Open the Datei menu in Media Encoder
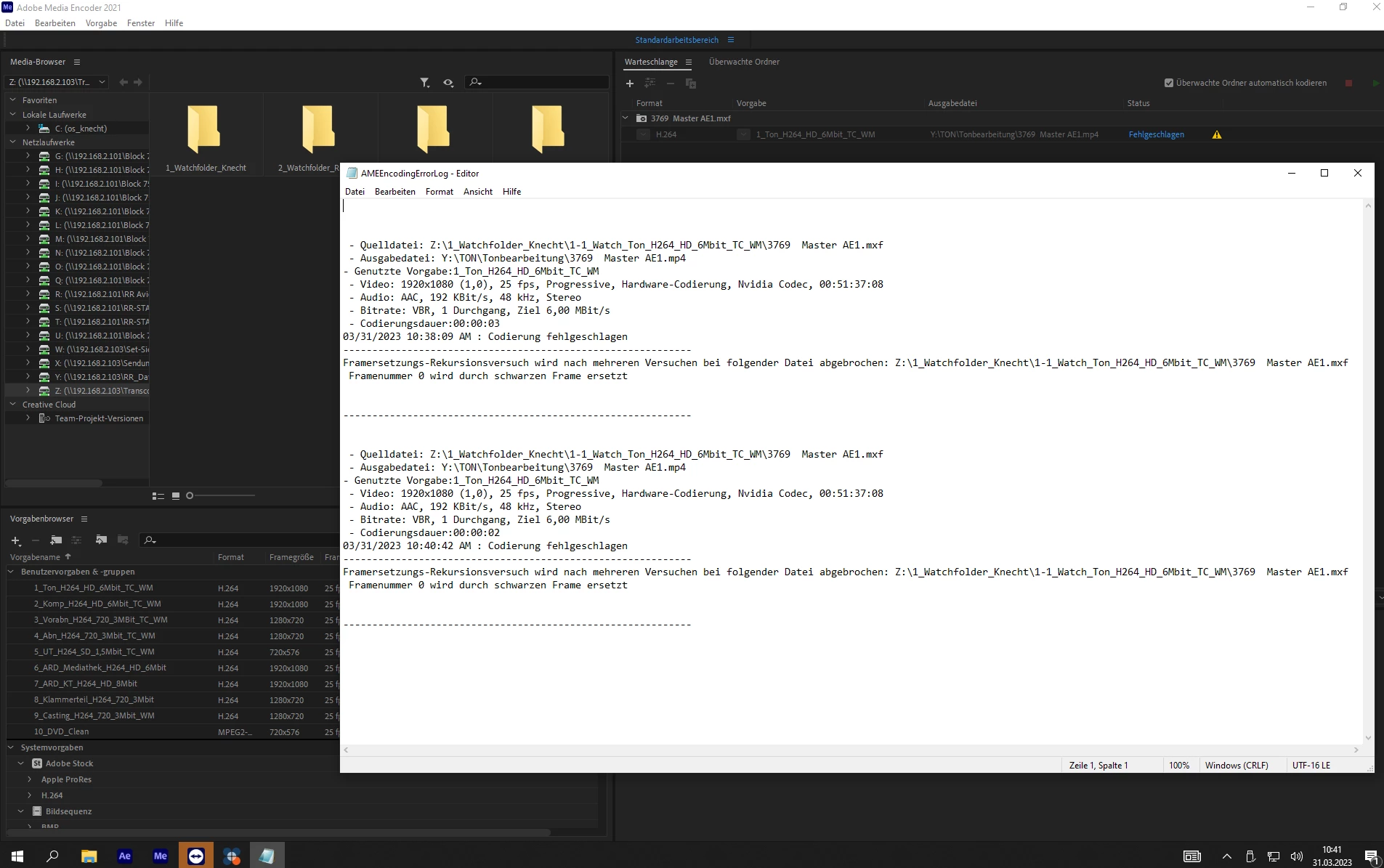Screen dimensions: 1384x868 click(15, 23)
